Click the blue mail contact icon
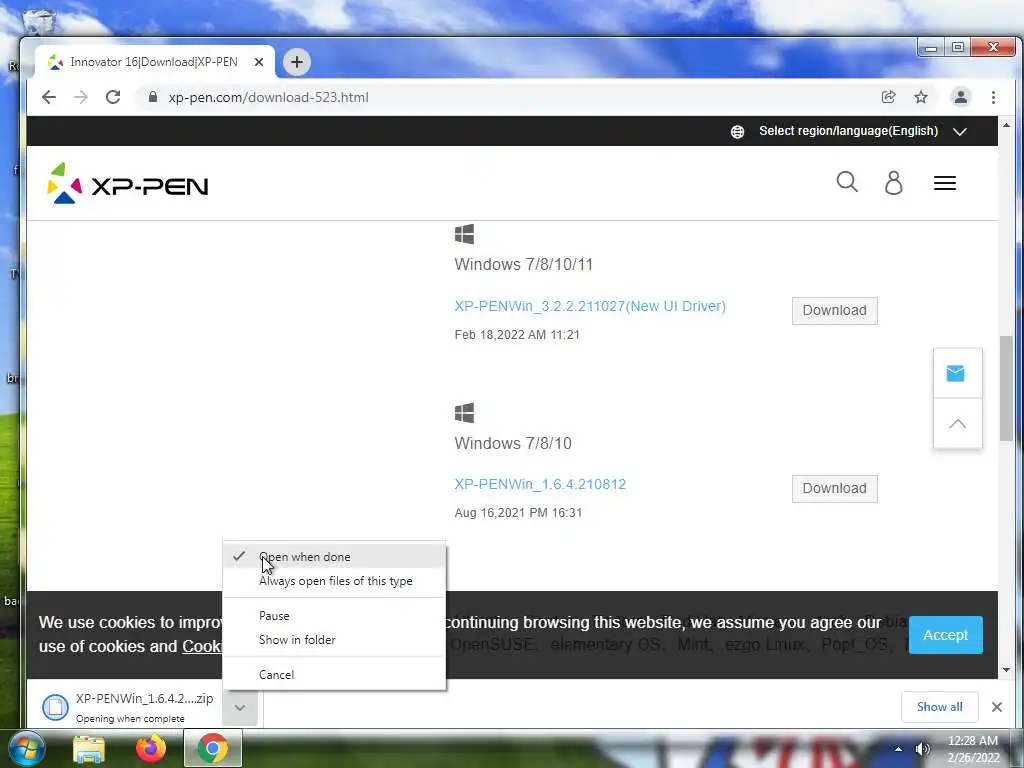This screenshot has width=1024, height=768. [955, 374]
